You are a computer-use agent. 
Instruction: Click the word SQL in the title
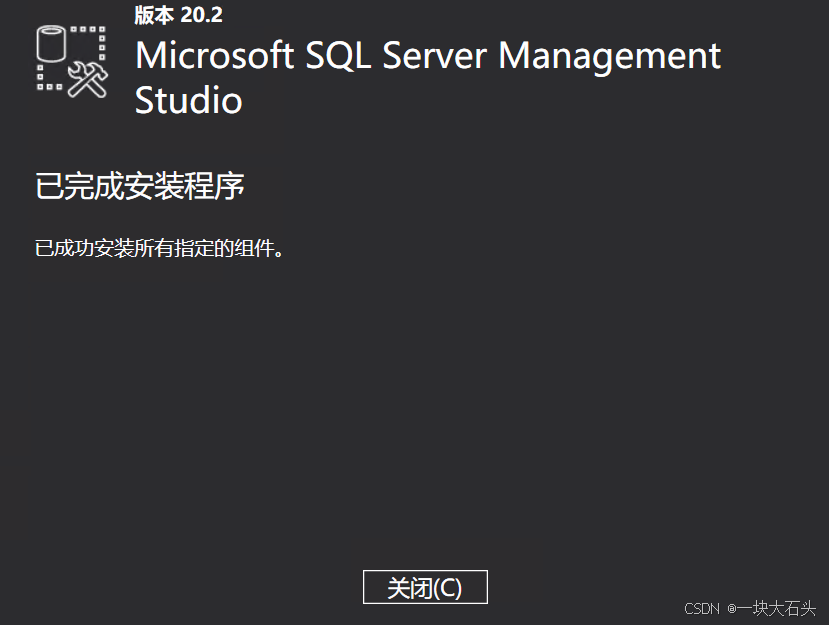point(338,56)
